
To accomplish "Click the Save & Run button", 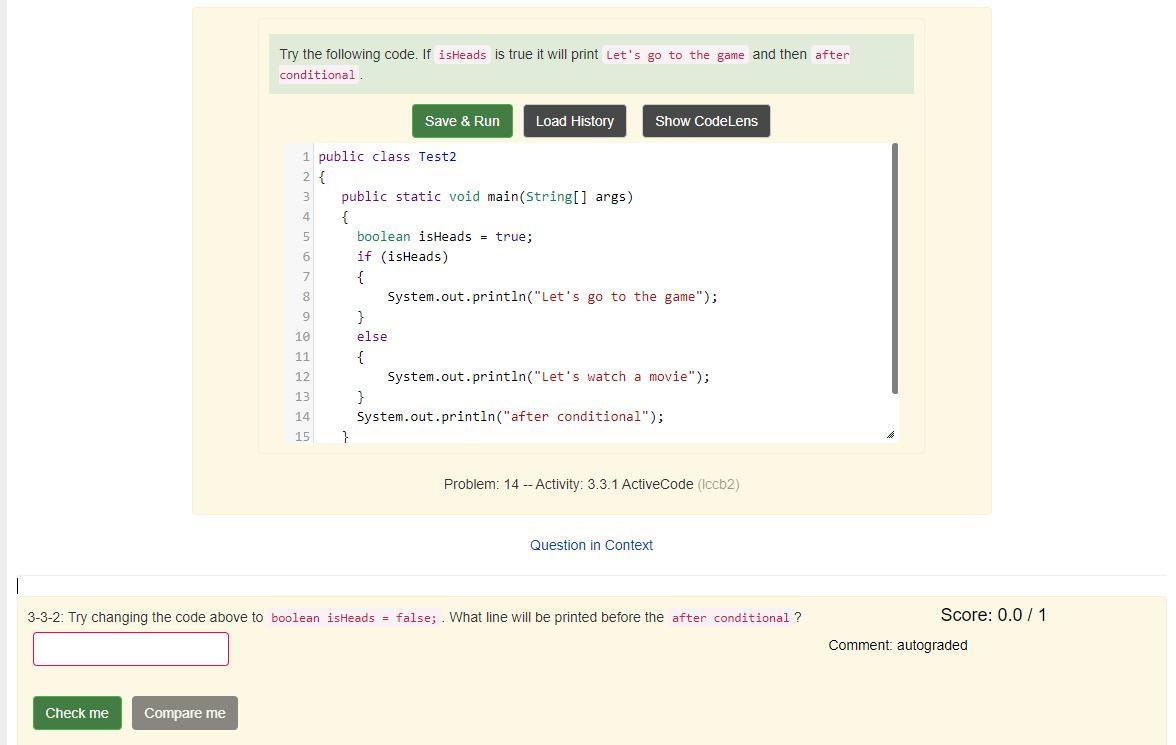I will click(462, 120).
